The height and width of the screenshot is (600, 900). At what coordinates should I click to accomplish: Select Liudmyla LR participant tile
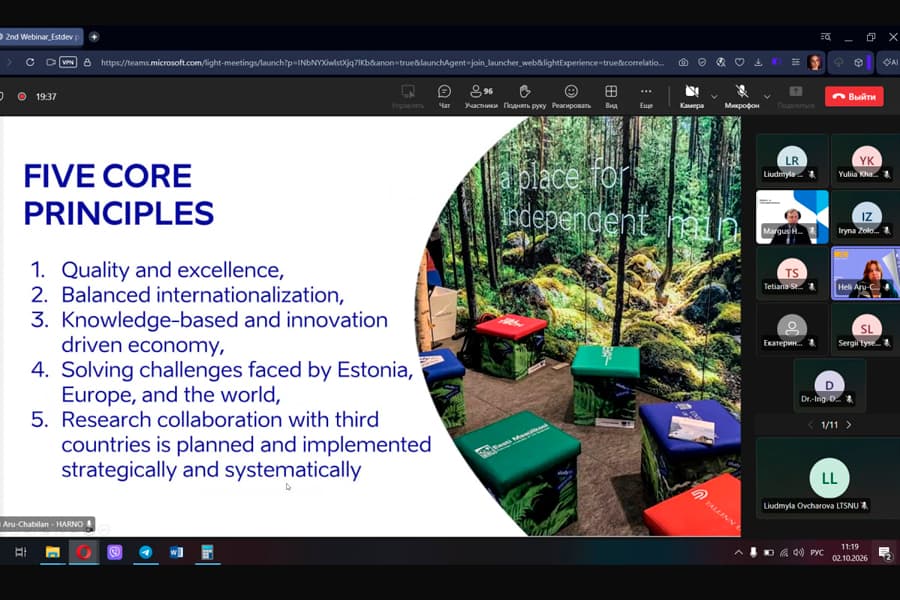pyautogui.click(x=792, y=161)
